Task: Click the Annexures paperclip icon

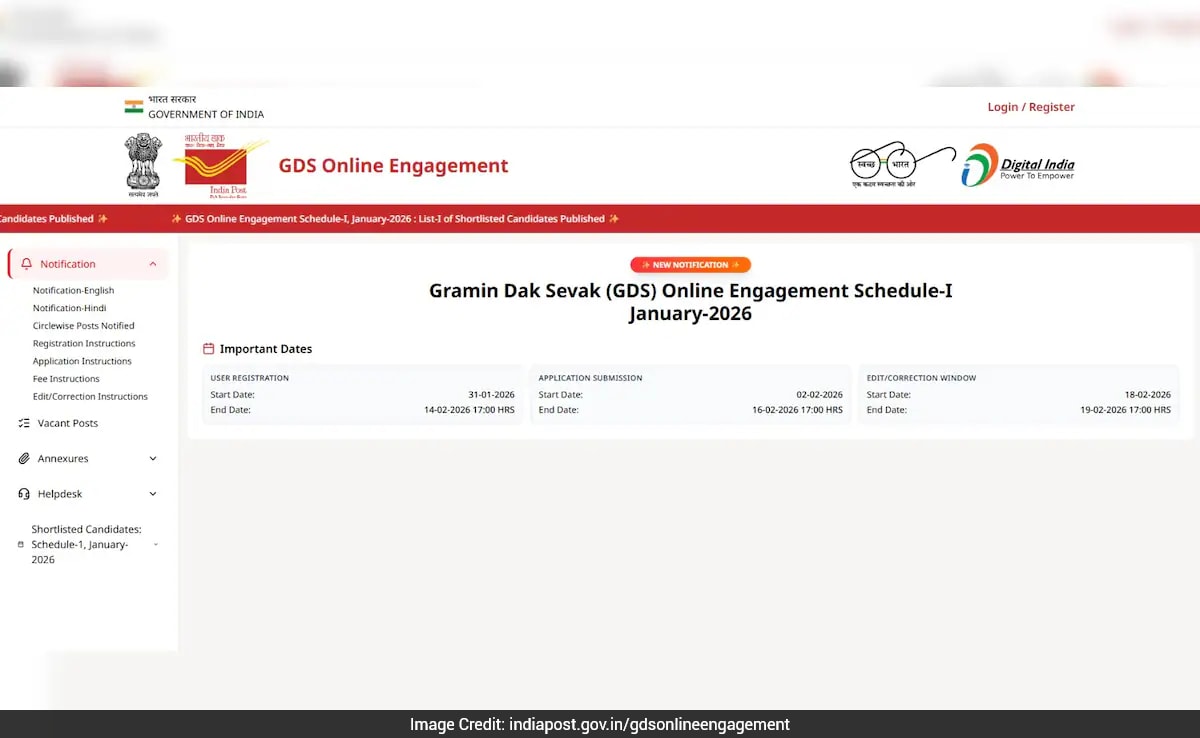Action: click(22, 458)
